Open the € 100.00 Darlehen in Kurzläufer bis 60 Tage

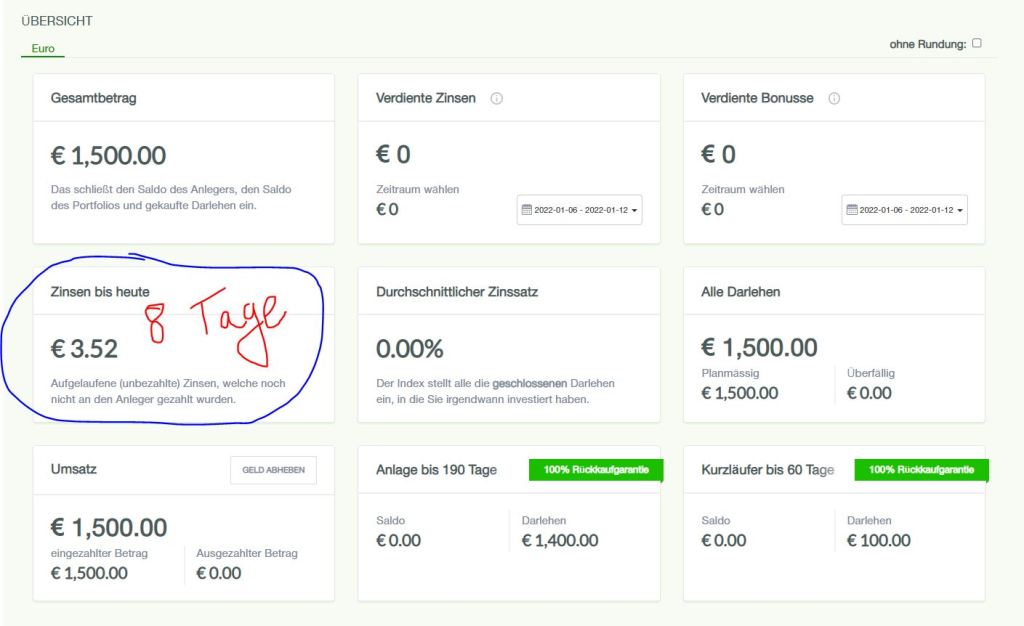coord(879,541)
